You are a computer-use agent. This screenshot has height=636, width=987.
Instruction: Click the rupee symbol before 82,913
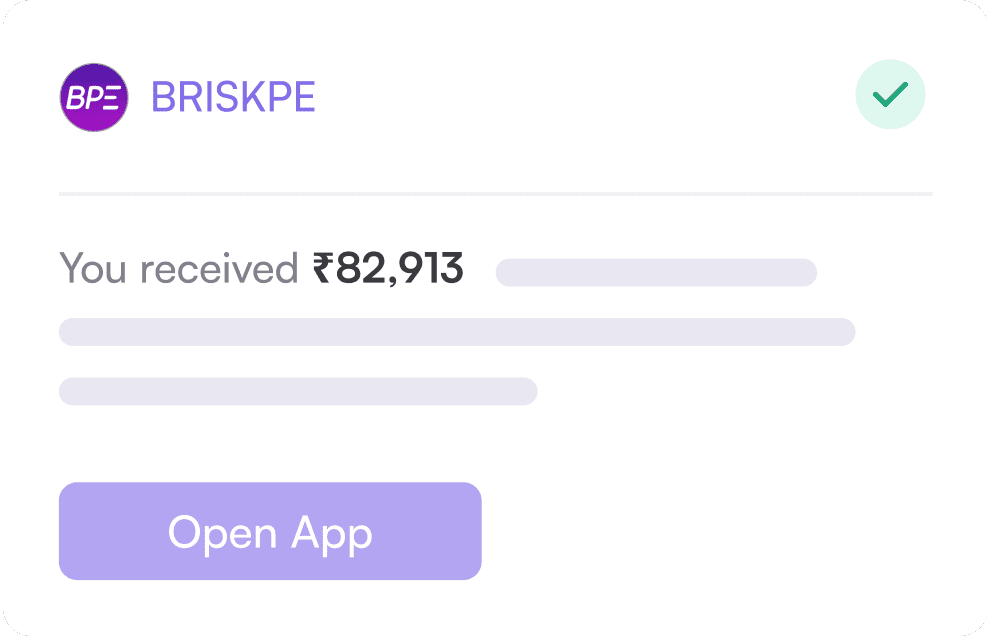[323, 269]
